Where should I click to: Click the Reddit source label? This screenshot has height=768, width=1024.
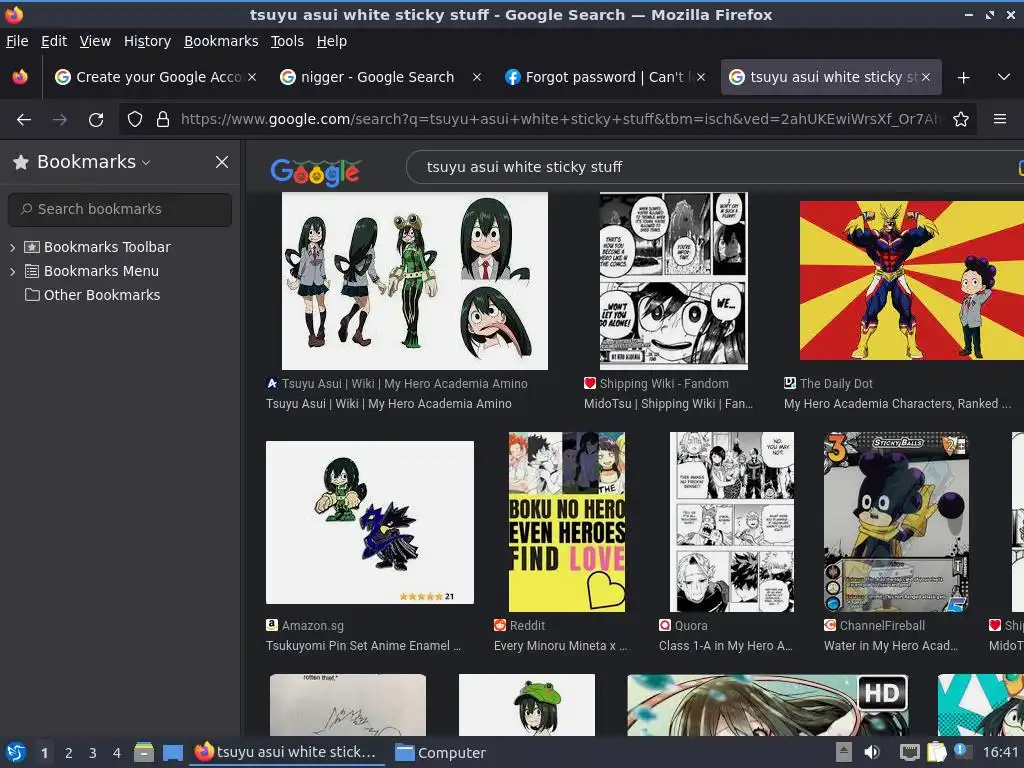(527, 626)
